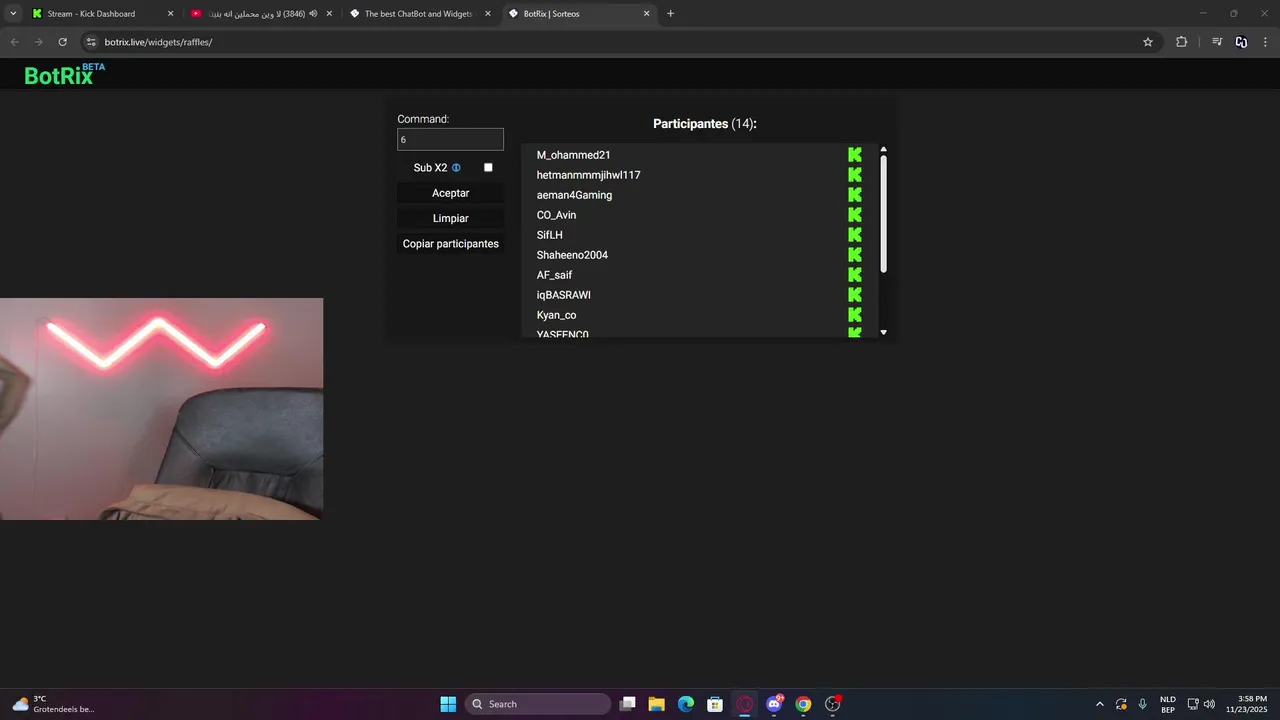The width and height of the screenshot is (1280, 720).
Task: Enable the Sub X2 checkbox
Action: (x=488, y=167)
